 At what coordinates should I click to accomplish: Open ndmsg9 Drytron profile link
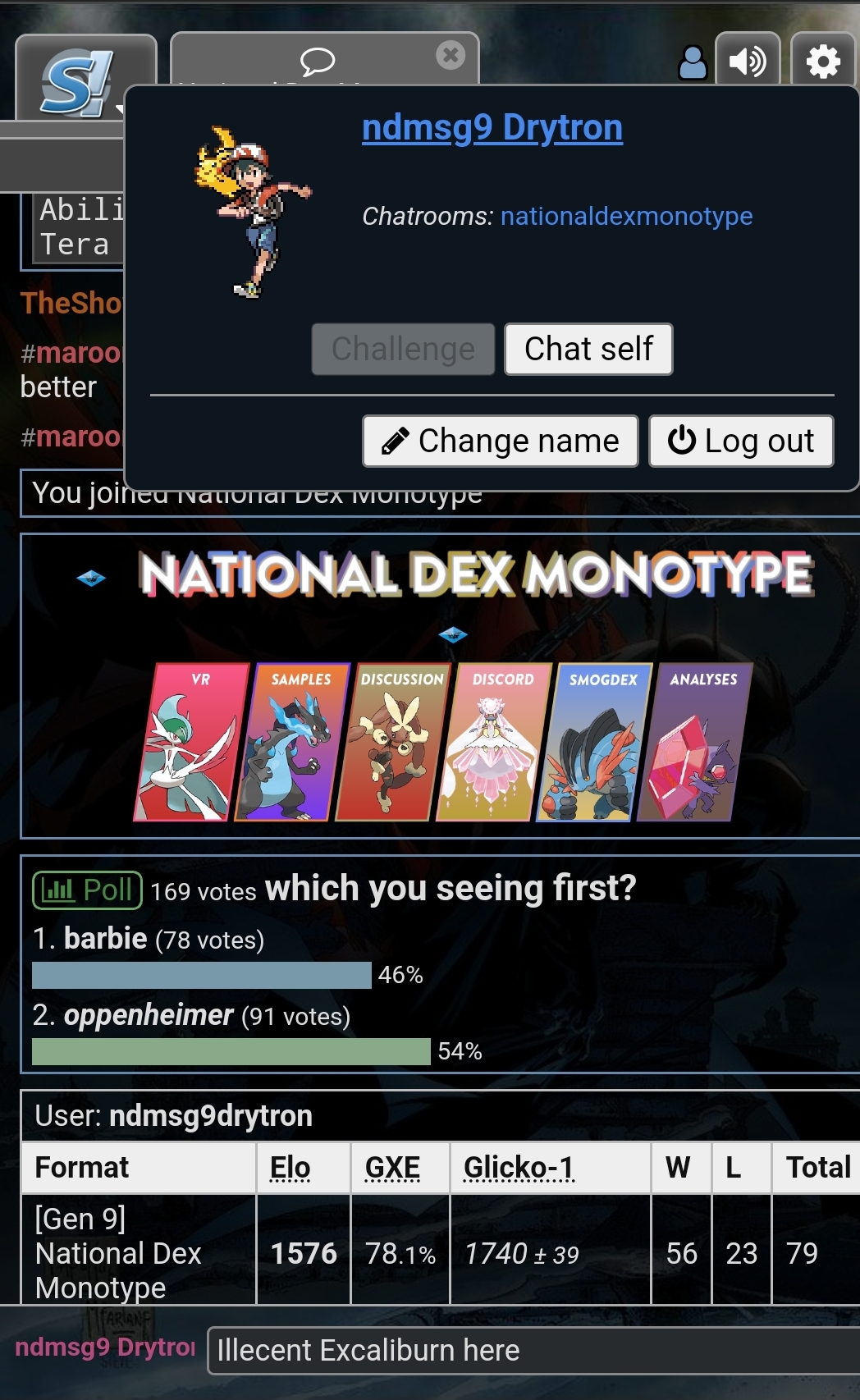click(x=492, y=127)
